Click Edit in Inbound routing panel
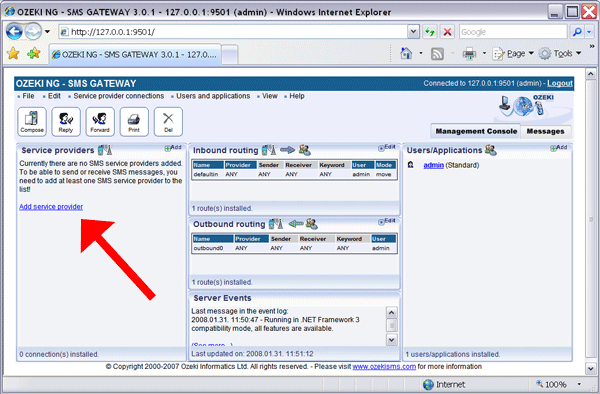600x394 pixels. click(x=387, y=147)
